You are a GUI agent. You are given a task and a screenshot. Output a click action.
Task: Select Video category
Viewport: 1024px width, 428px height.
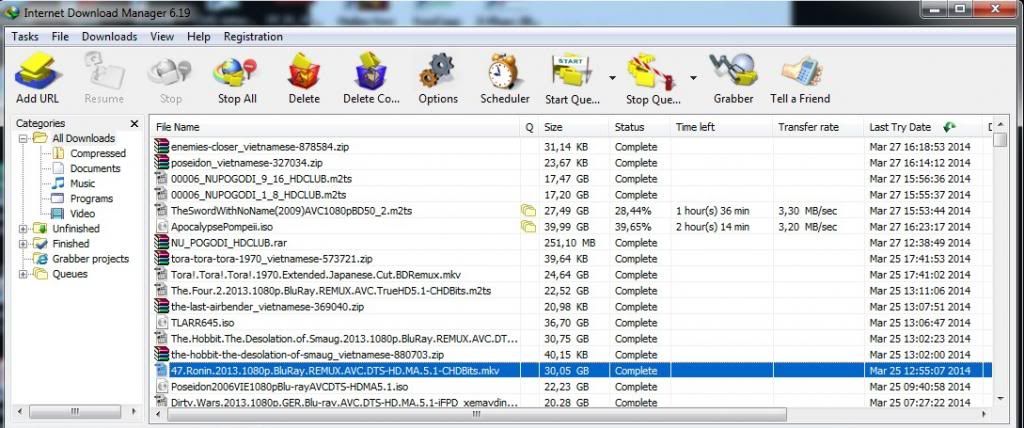(x=83, y=214)
